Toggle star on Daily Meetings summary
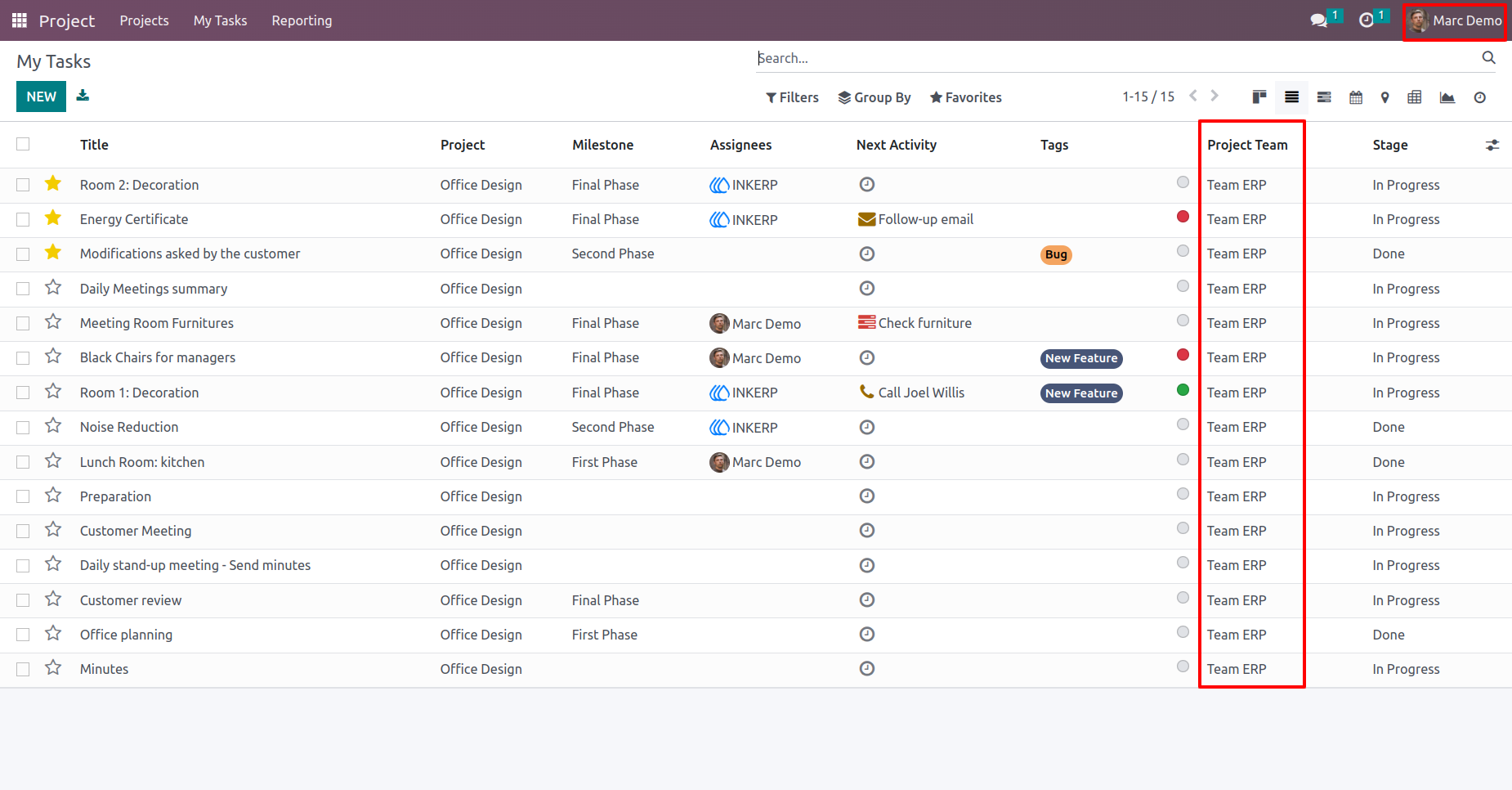The width and height of the screenshot is (1512, 790). (53, 287)
